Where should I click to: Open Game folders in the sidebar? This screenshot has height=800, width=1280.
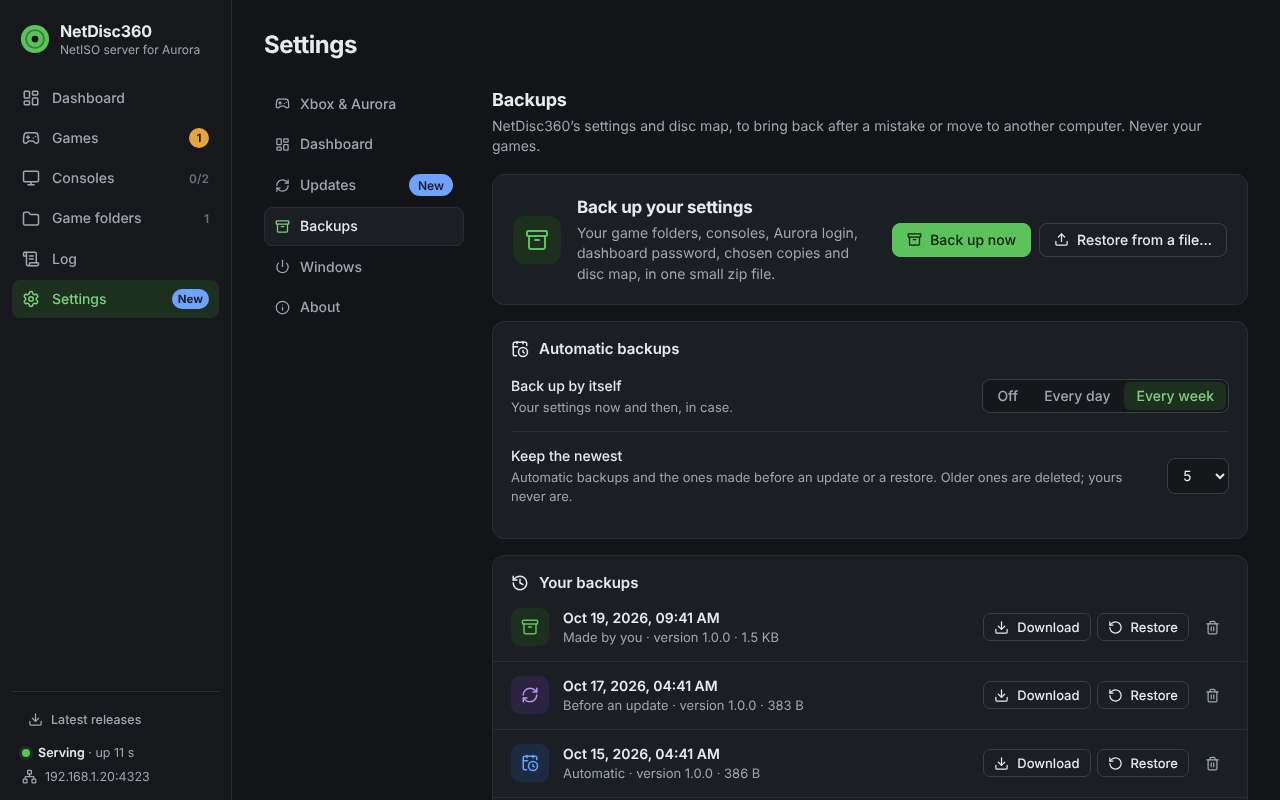point(115,218)
